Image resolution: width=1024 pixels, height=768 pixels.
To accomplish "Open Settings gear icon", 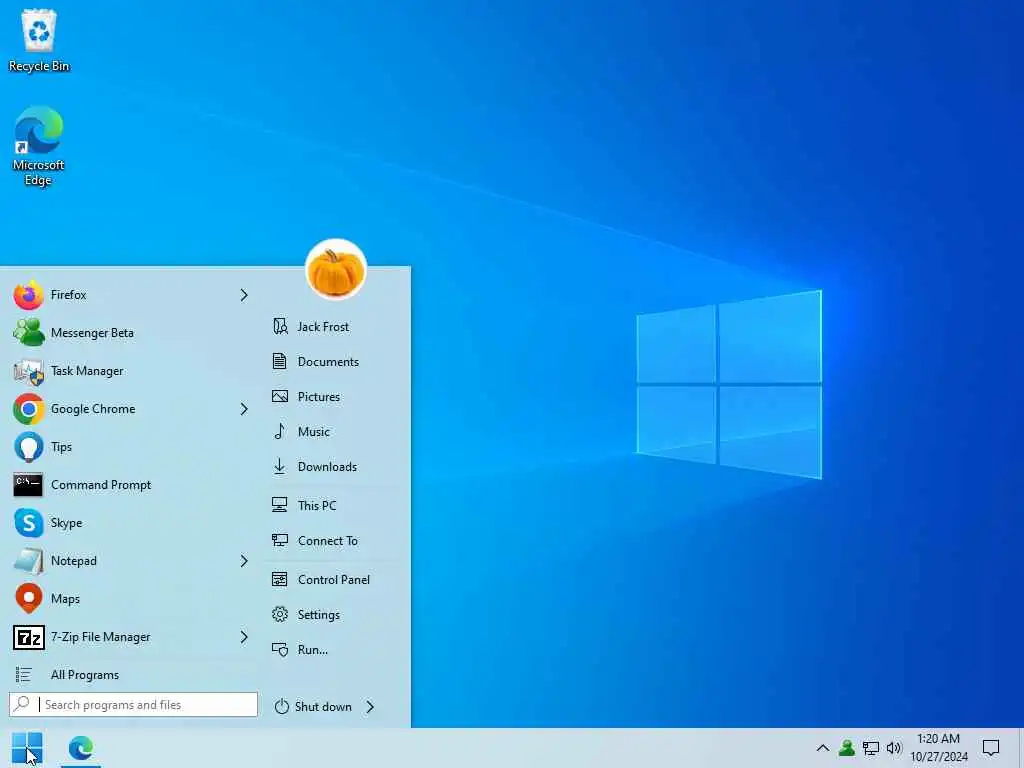I will pos(280,615).
